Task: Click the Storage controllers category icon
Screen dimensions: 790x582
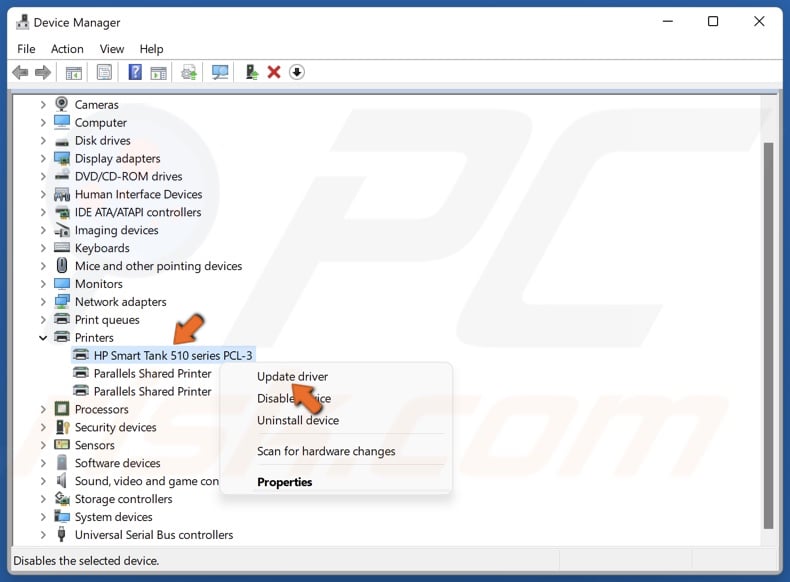Action: [x=62, y=498]
